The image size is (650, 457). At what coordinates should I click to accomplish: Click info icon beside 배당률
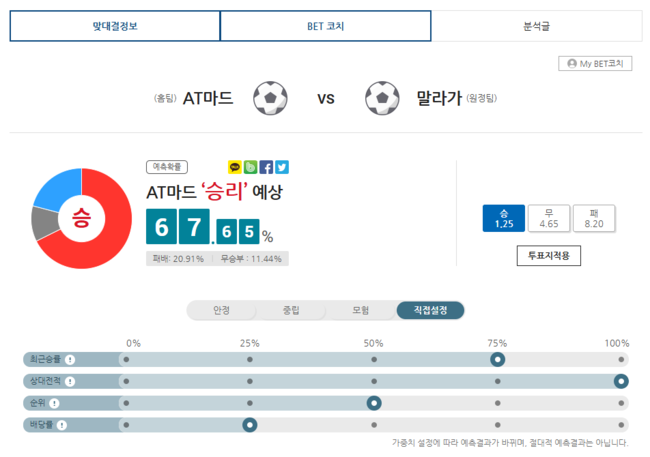coord(62,425)
